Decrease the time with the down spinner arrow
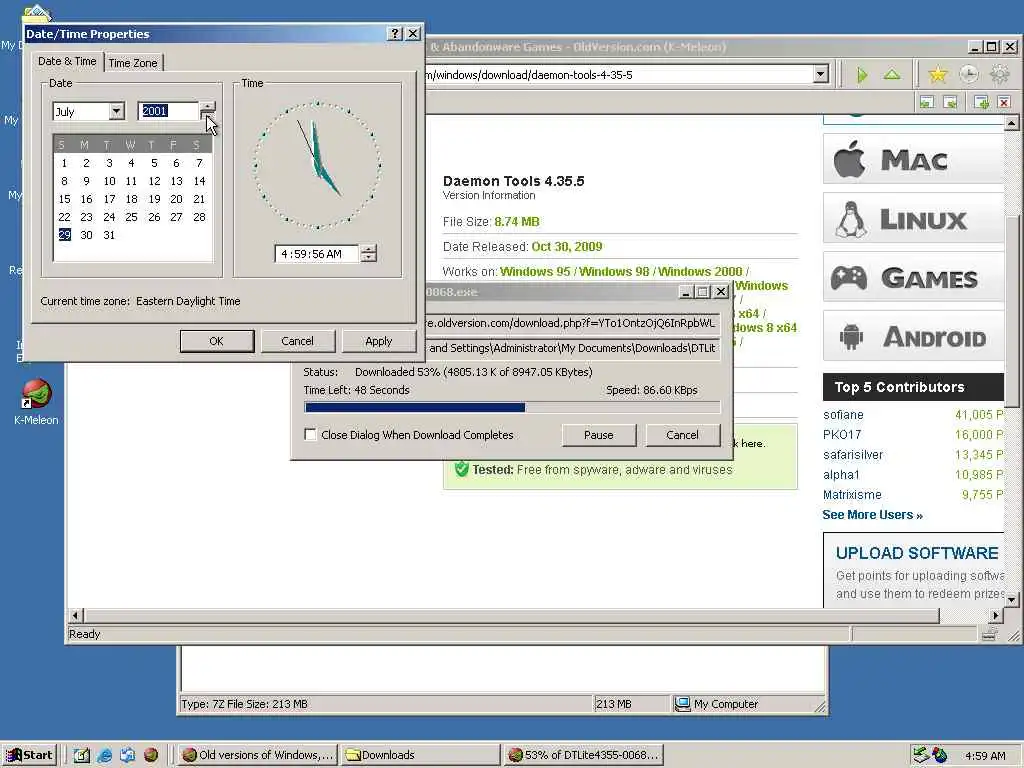The image size is (1024, 768). point(369,258)
